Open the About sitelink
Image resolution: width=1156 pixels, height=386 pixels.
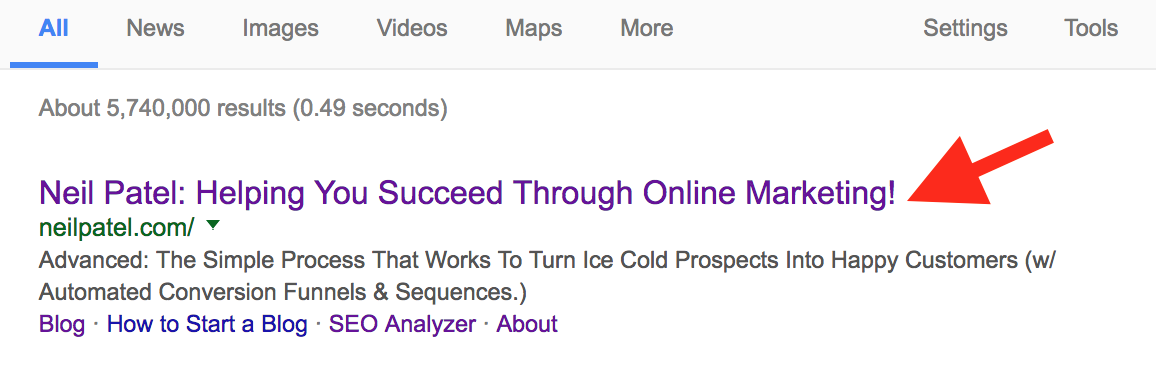pyautogui.click(x=527, y=323)
